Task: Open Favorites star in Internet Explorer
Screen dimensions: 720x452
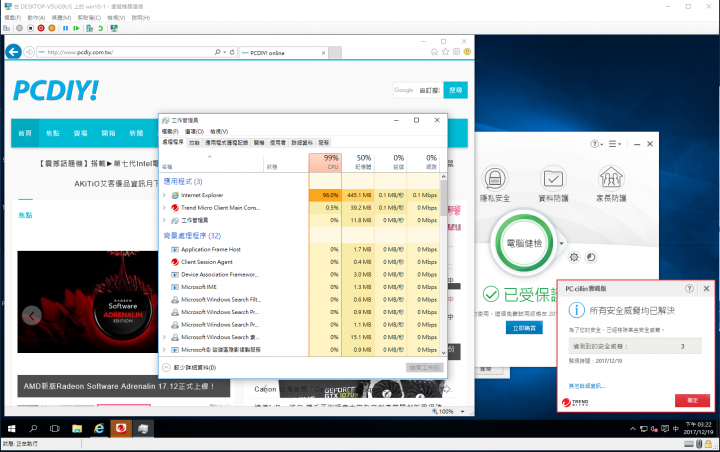Action: [x=445, y=52]
